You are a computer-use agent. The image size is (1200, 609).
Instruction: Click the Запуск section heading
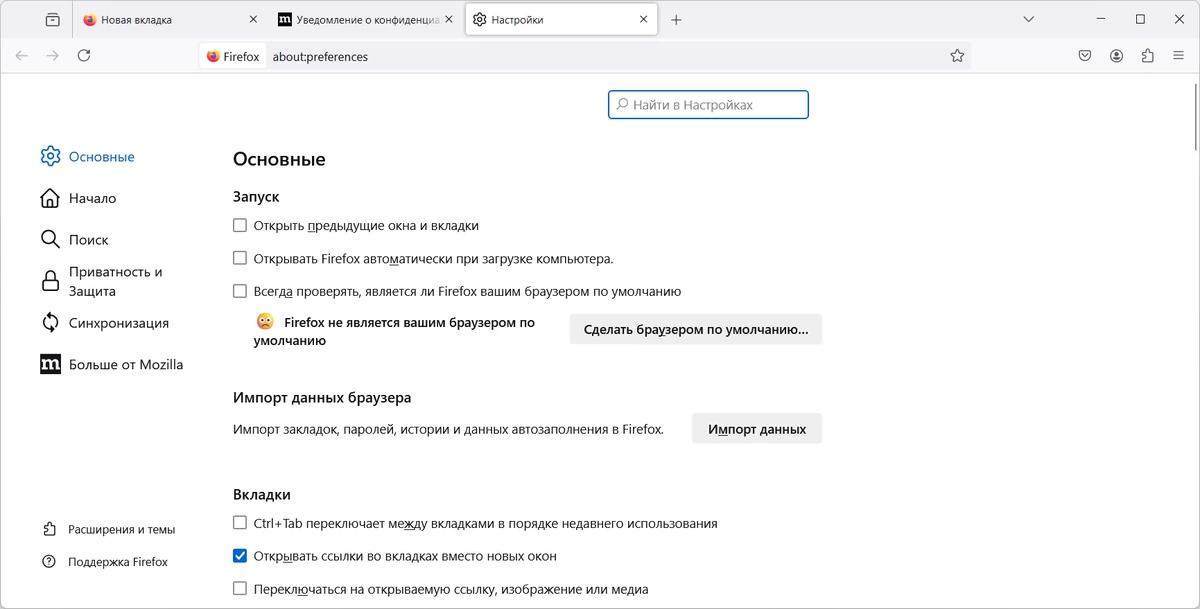coord(256,197)
